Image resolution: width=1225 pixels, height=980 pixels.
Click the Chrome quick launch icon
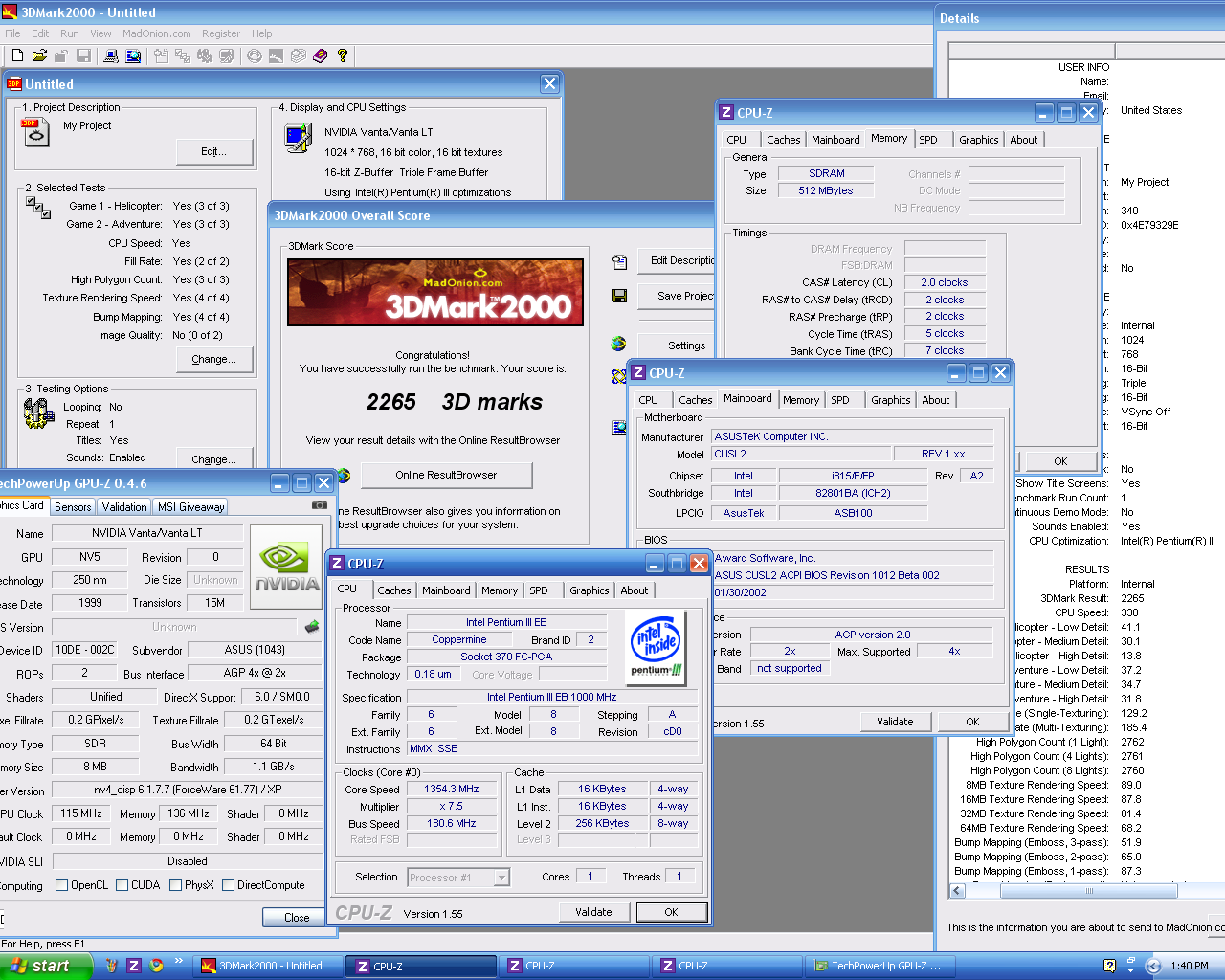[156, 966]
